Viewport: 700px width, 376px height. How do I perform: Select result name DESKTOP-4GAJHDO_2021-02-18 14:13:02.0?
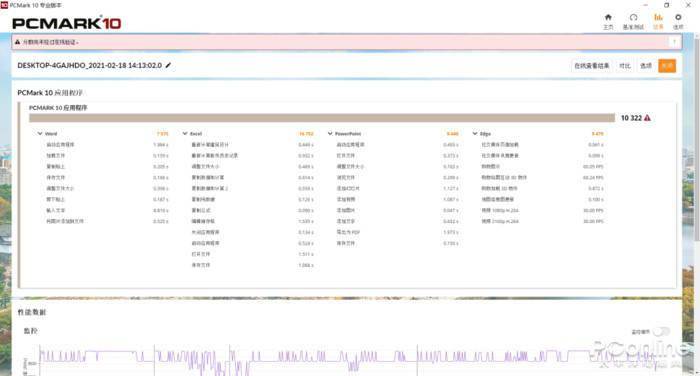[90, 65]
